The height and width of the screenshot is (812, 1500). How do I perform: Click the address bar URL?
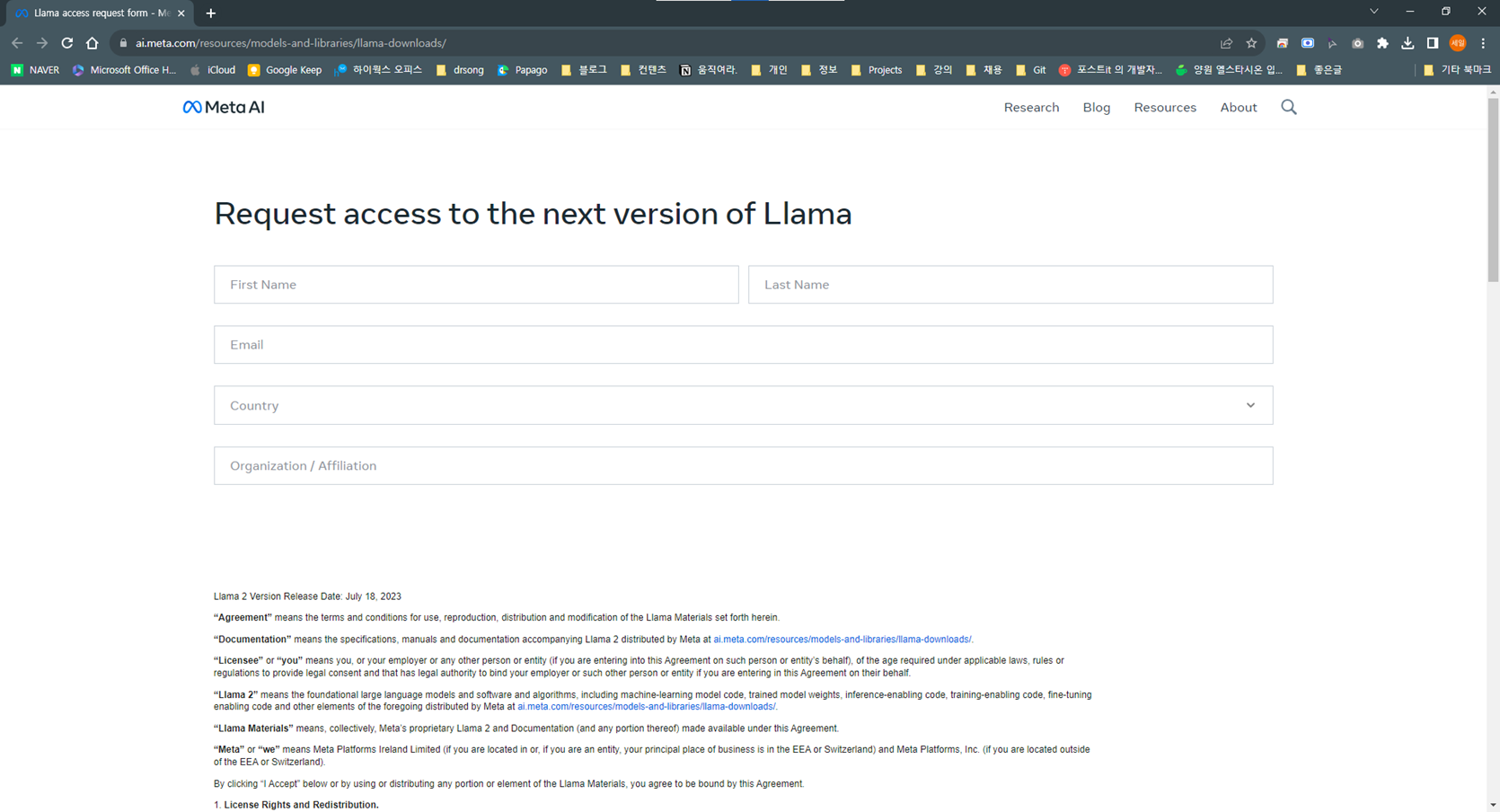[291, 43]
